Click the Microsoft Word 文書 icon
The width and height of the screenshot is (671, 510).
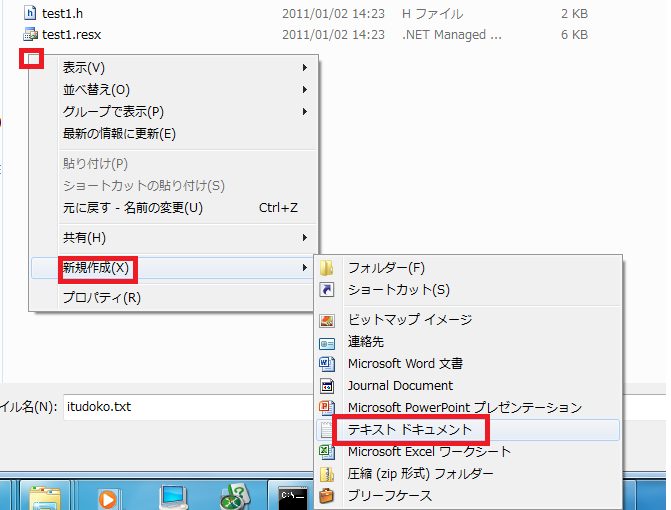point(326,364)
